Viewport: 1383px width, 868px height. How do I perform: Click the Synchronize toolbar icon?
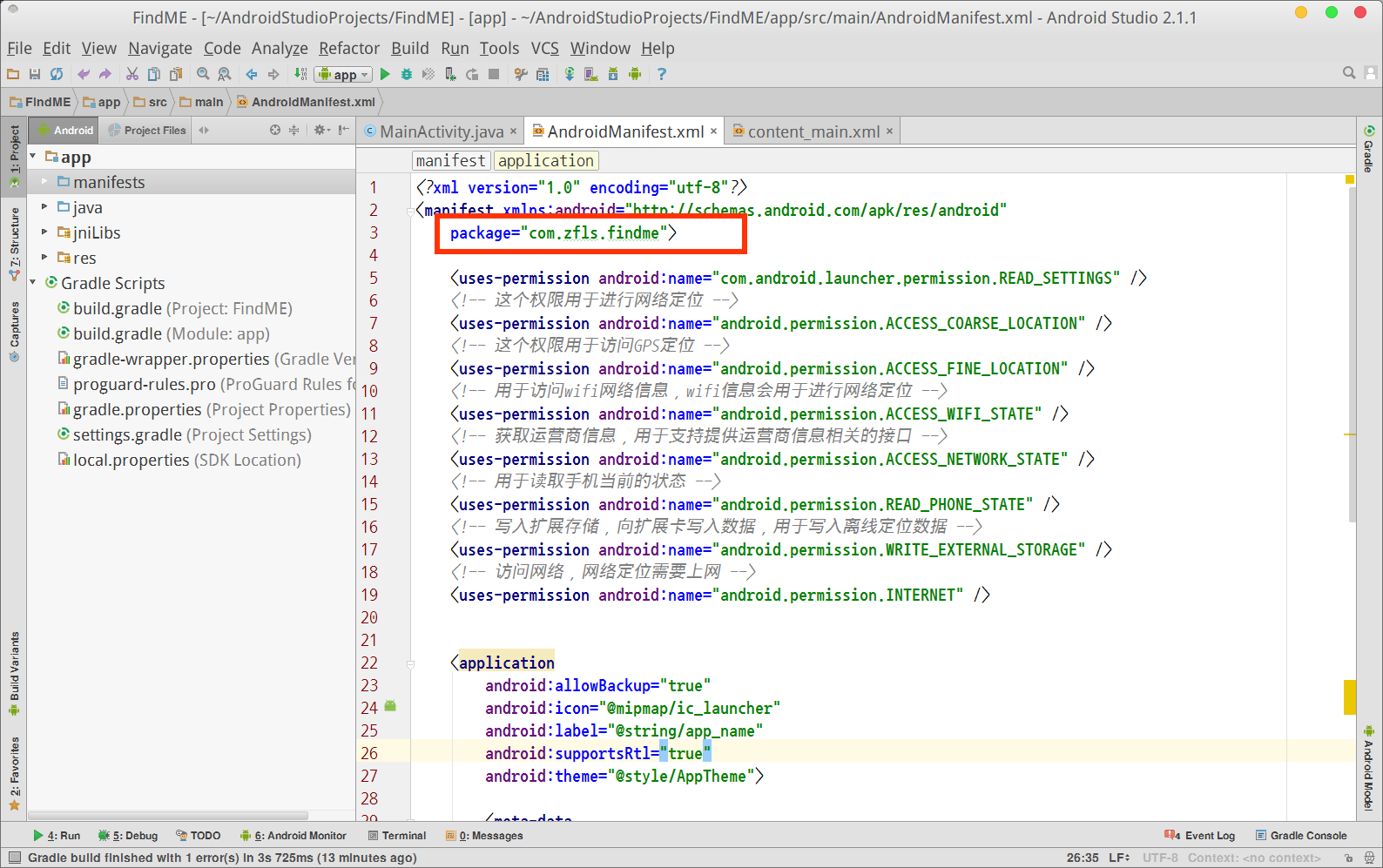(57, 74)
